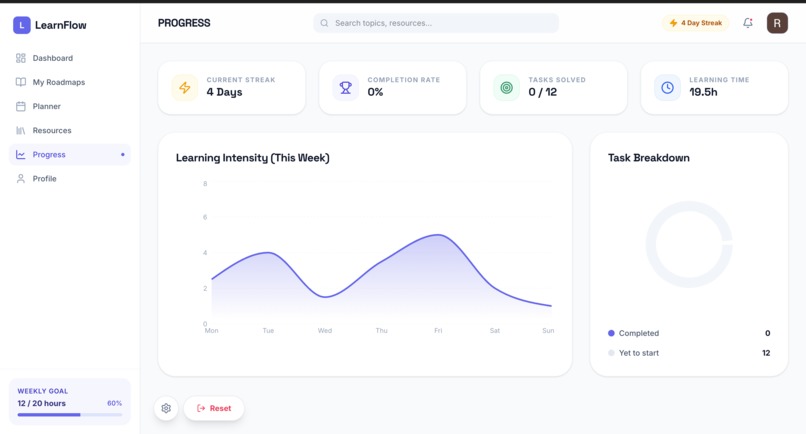This screenshot has width=806, height=434.
Task: Click the Task Breakdown donut chart
Action: 689,244
